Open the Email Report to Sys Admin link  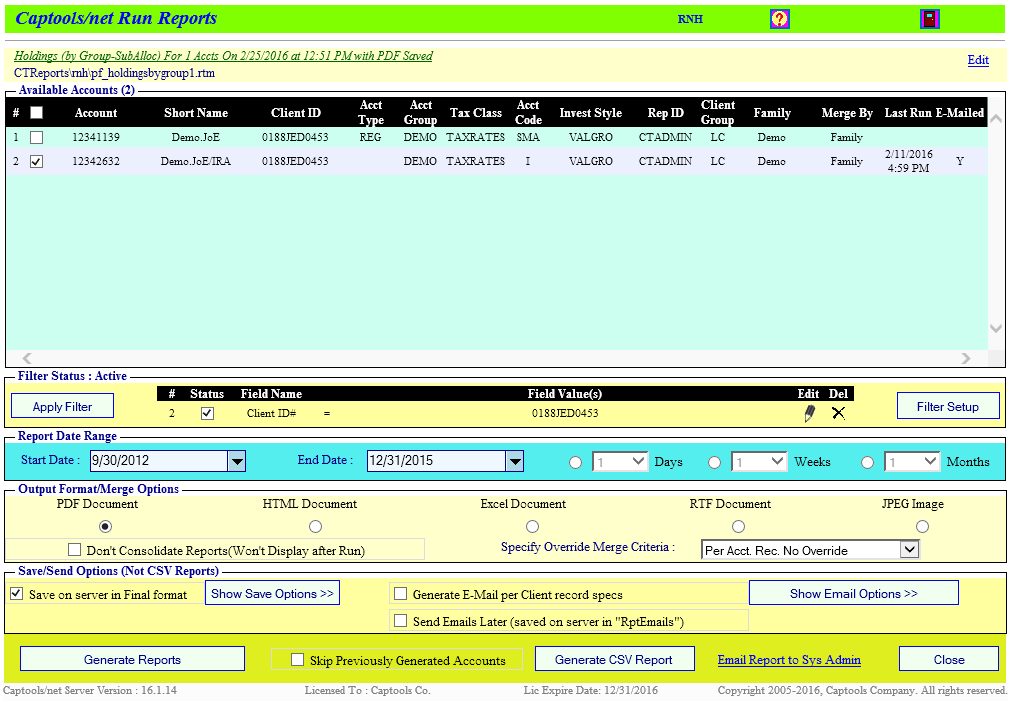789,658
